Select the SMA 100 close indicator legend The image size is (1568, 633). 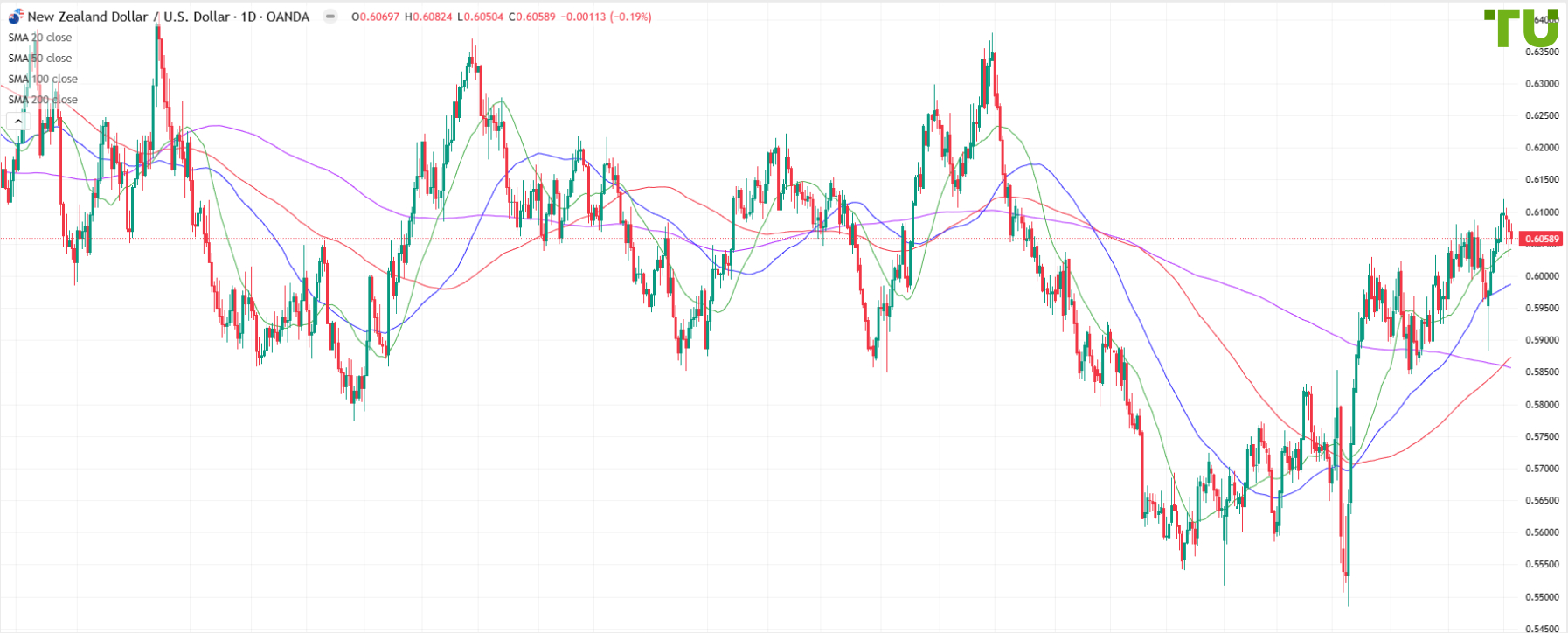pyautogui.click(x=43, y=80)
